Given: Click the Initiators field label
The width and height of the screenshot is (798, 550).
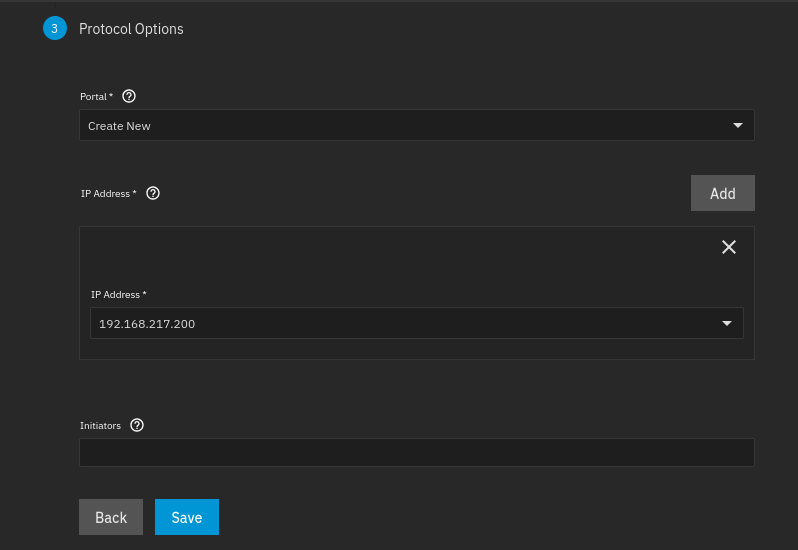Looking at the screenshot, I should (100, 425).
